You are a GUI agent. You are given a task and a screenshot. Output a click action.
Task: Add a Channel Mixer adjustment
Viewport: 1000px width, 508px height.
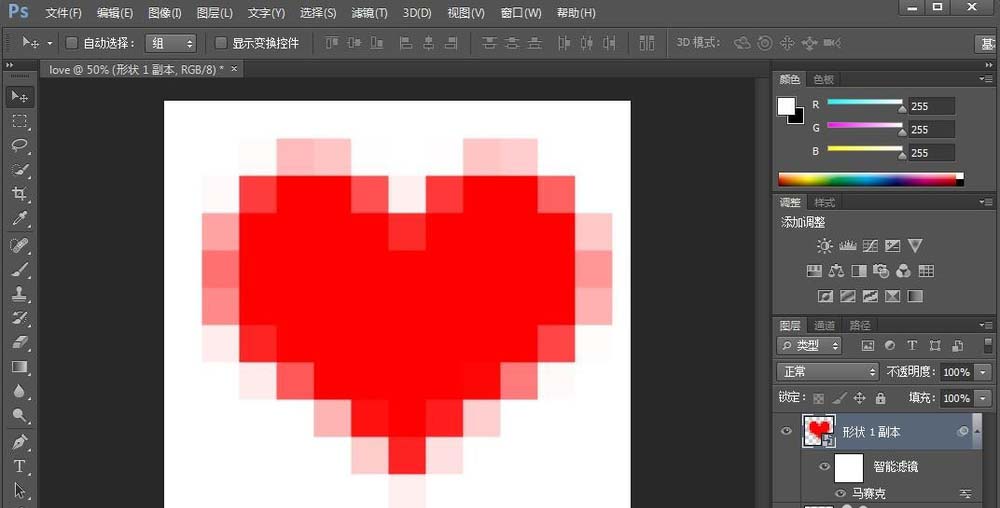[904, 271]
